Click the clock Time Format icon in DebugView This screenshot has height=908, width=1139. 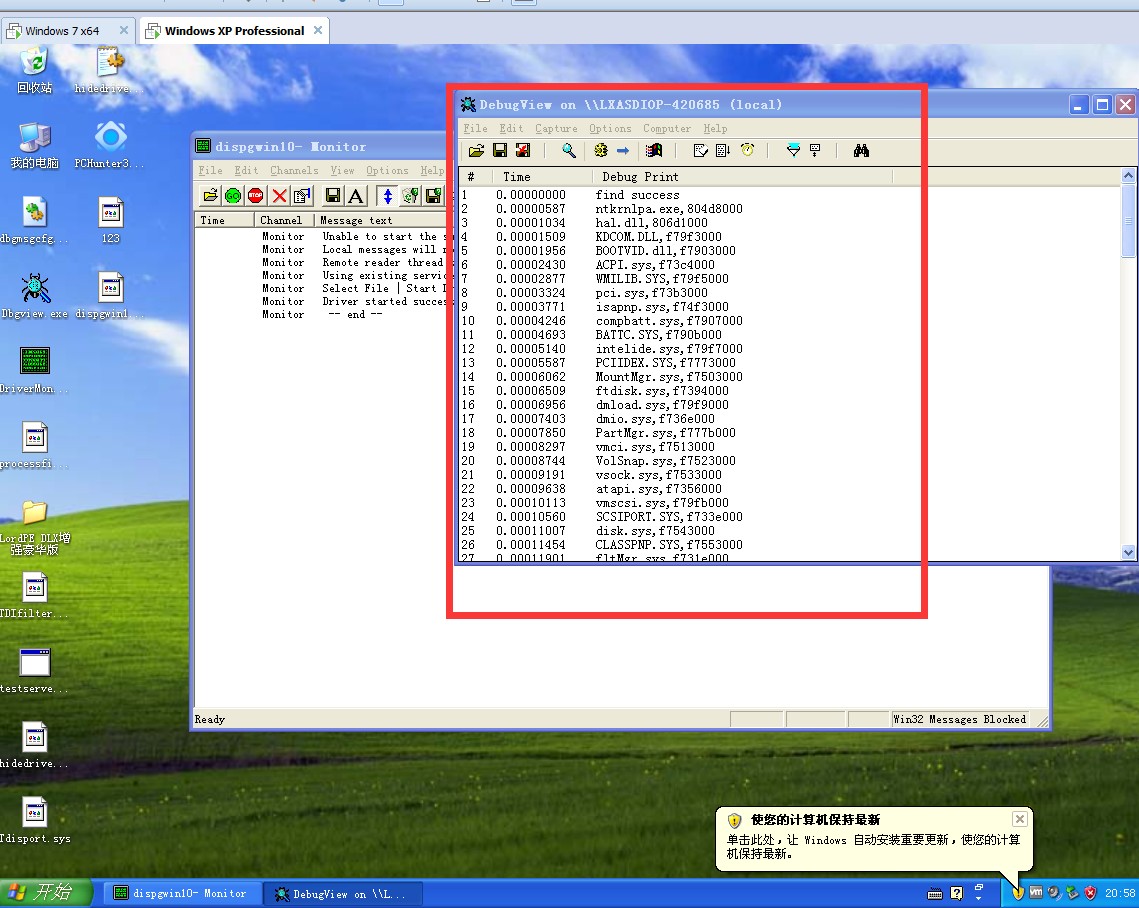(747, 150)
